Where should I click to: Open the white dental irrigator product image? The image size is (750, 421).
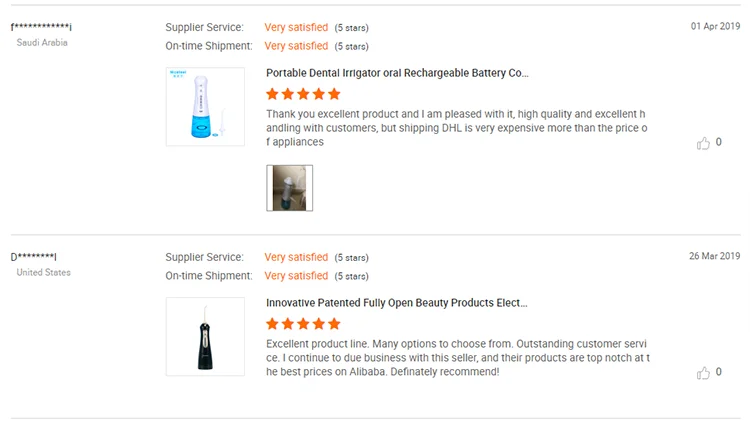205,107
